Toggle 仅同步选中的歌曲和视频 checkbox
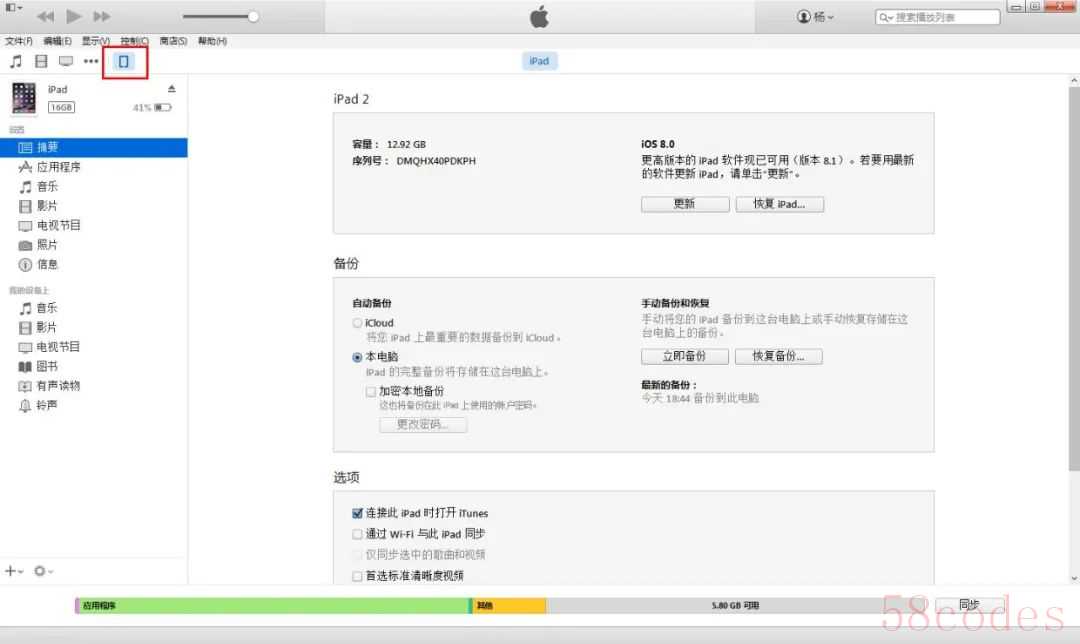This screenshot has height=644, width=1080. coord(357,554)
